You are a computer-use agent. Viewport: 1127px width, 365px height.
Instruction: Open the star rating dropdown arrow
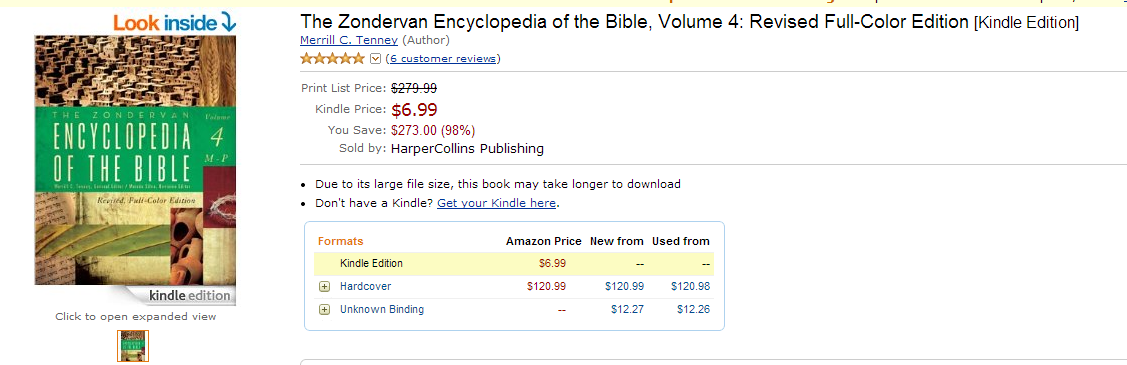pos(374,59)
